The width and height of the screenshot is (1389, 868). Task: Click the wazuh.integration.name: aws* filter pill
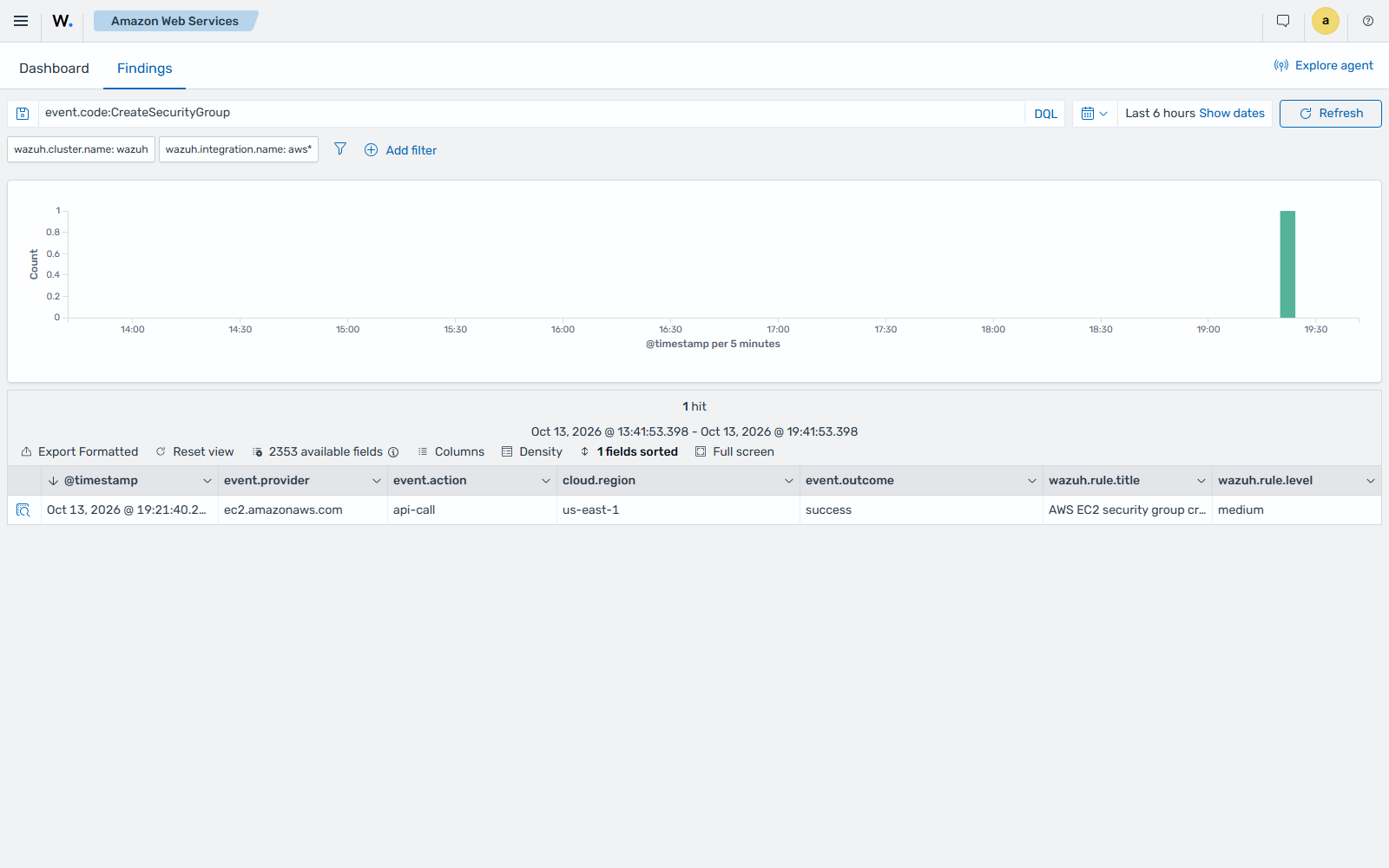[x=239, y=149]
